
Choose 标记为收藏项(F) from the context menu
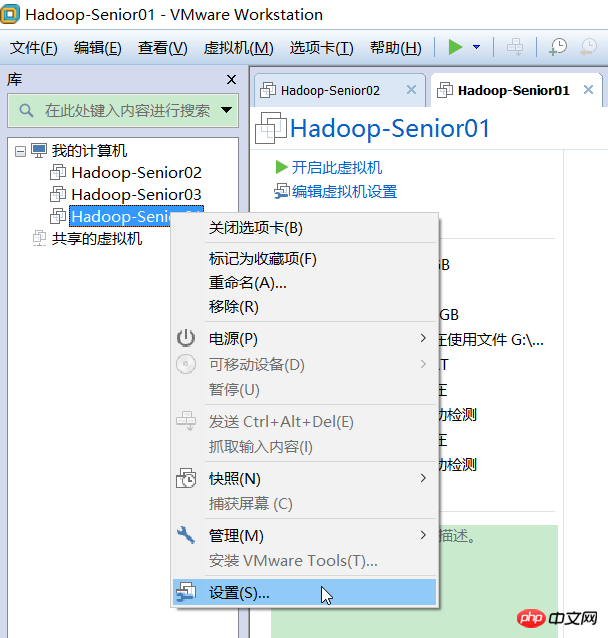(x=304, y=259)
